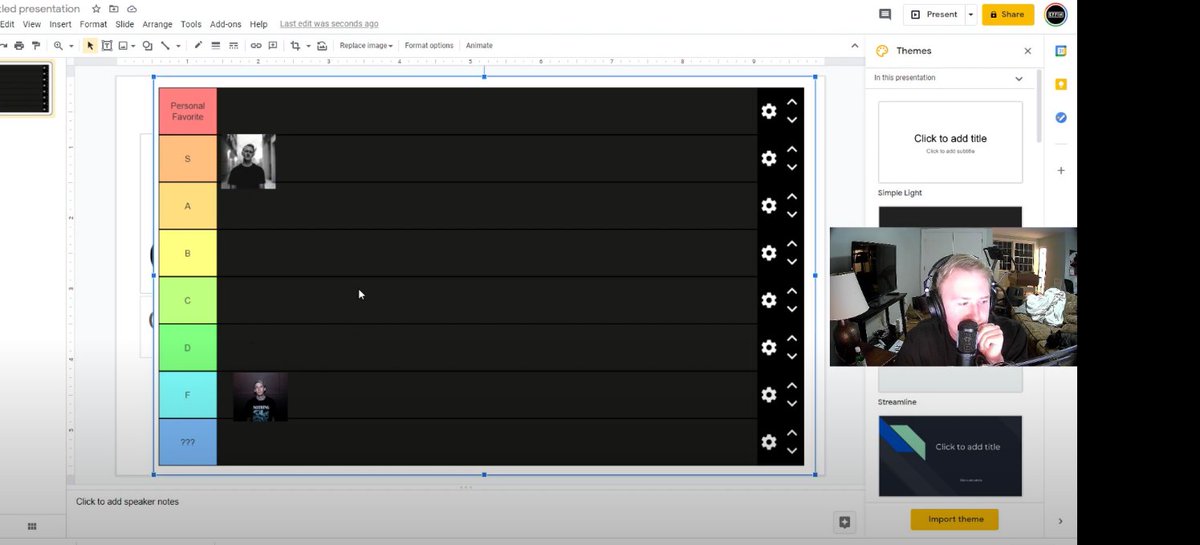
Task: Click the Paint format icon
Action: pyautogui.click(x=36, y=45)
